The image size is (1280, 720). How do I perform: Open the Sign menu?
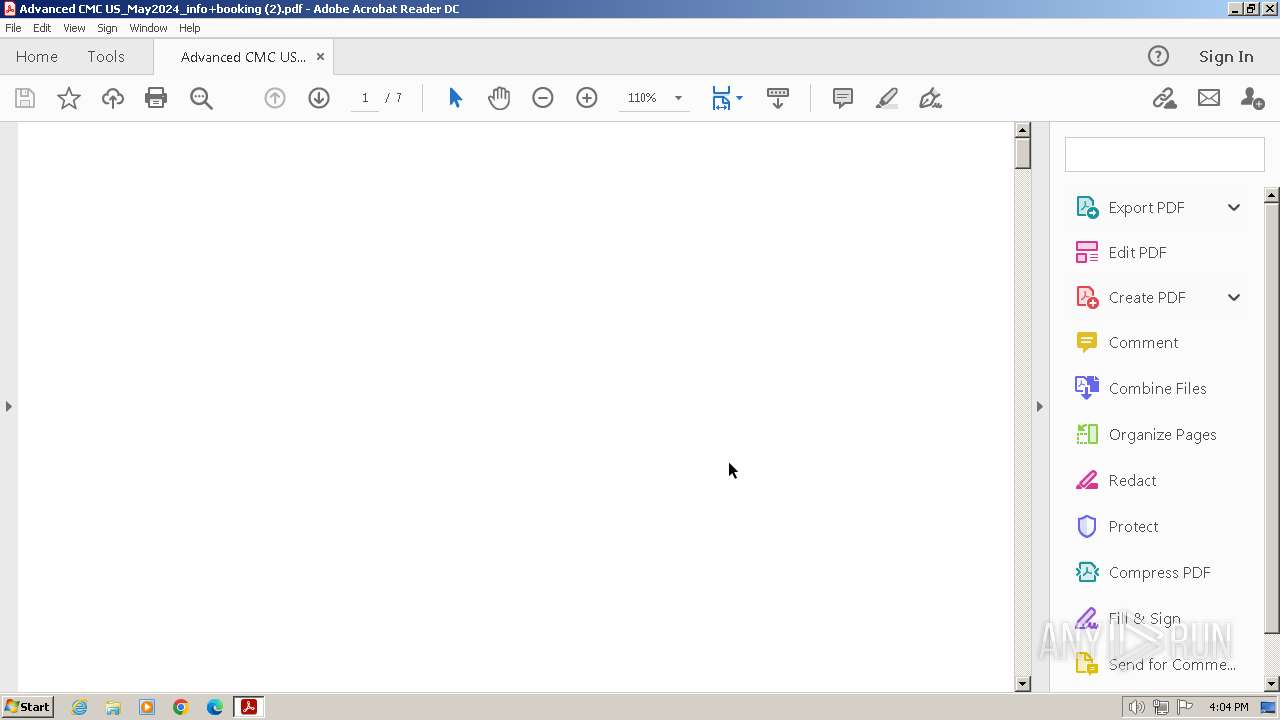click(107, 28)
